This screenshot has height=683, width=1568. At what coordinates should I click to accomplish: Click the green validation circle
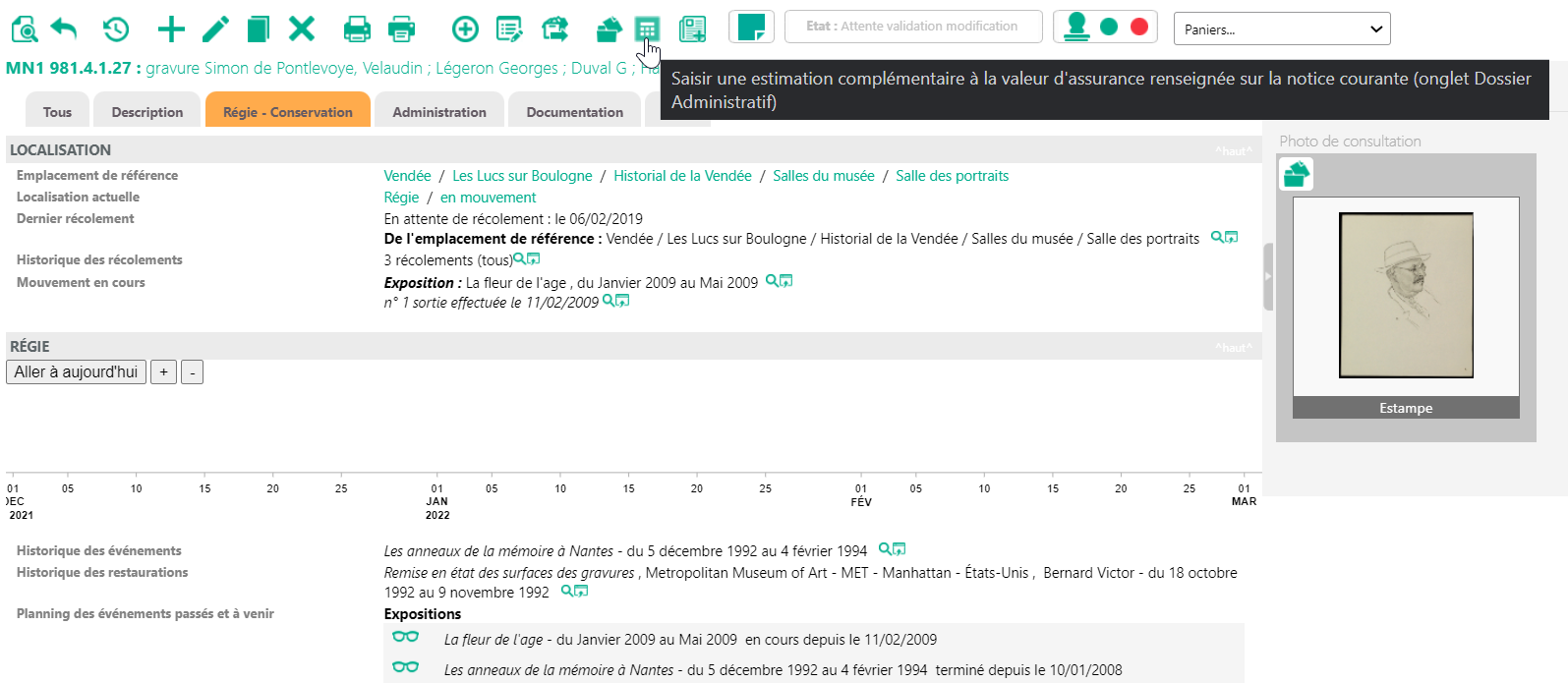[1109, 27]
